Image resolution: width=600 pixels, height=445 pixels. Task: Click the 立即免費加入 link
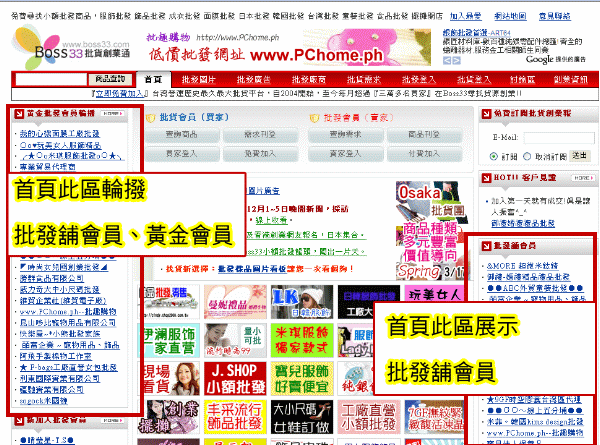point(120,94)
